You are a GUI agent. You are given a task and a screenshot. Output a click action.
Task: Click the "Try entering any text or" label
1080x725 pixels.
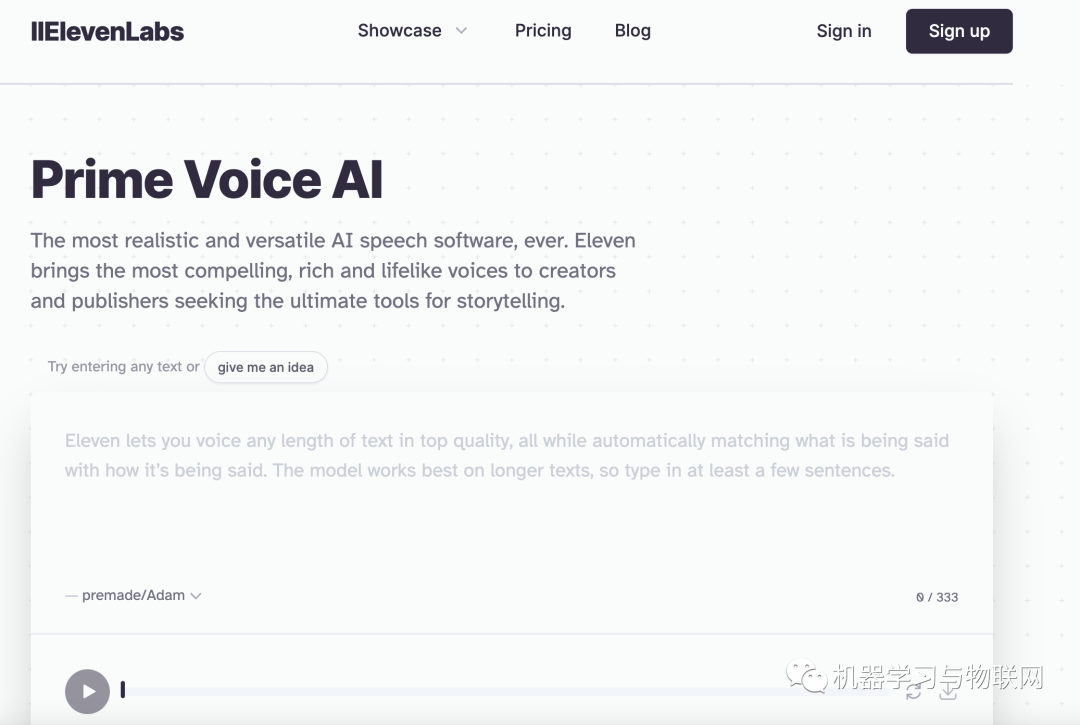click(123, 367)
